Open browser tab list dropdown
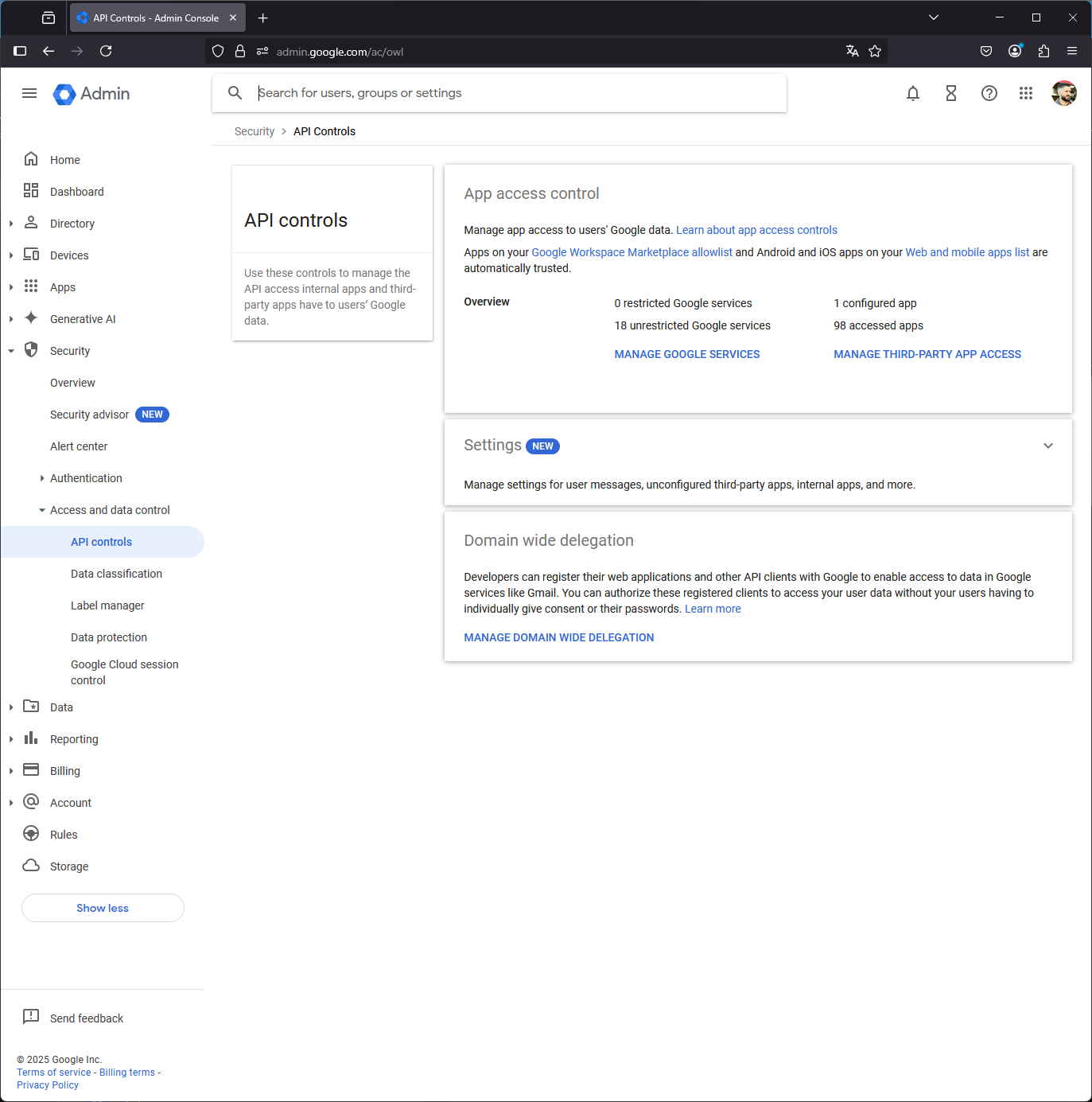Screen dimensions: 1092x1102 (934, 18)
